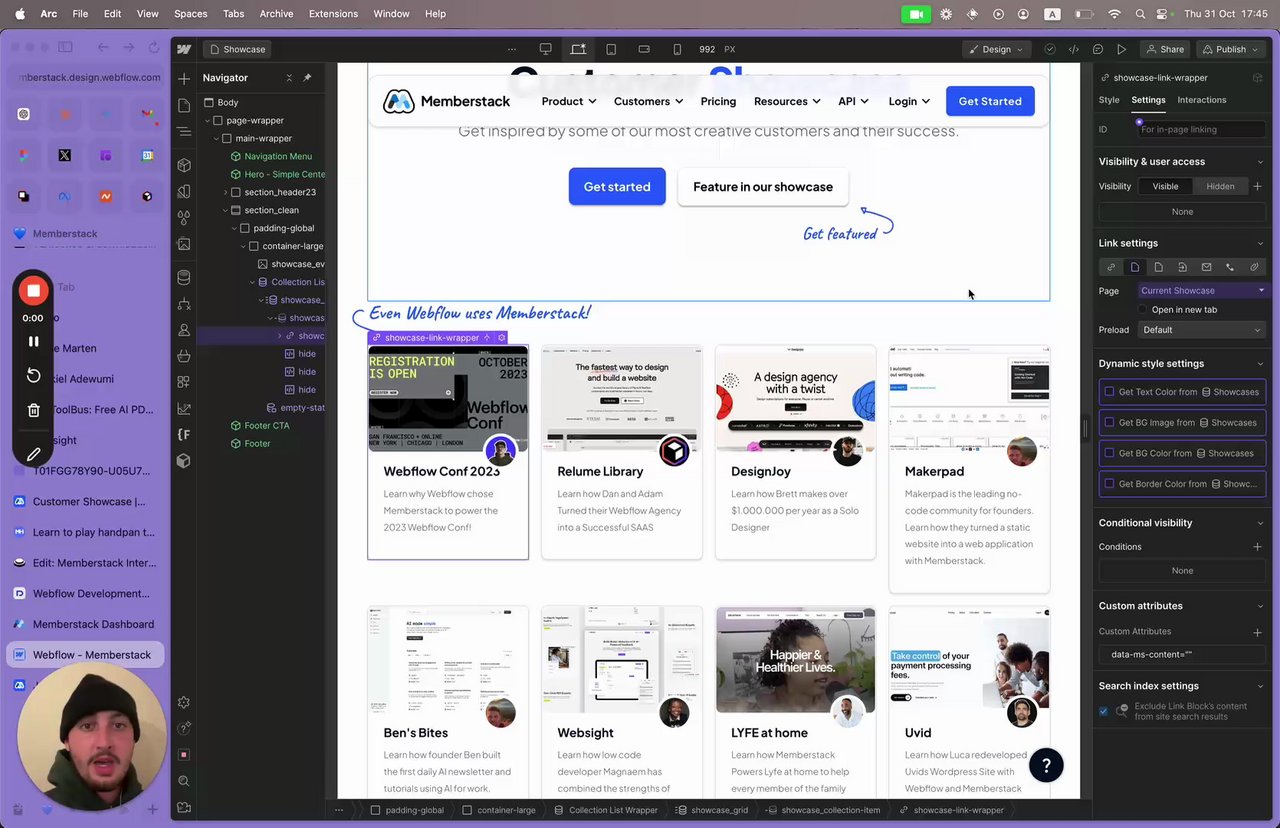Open the Spaces menu in menu bar

click(190, 14)
